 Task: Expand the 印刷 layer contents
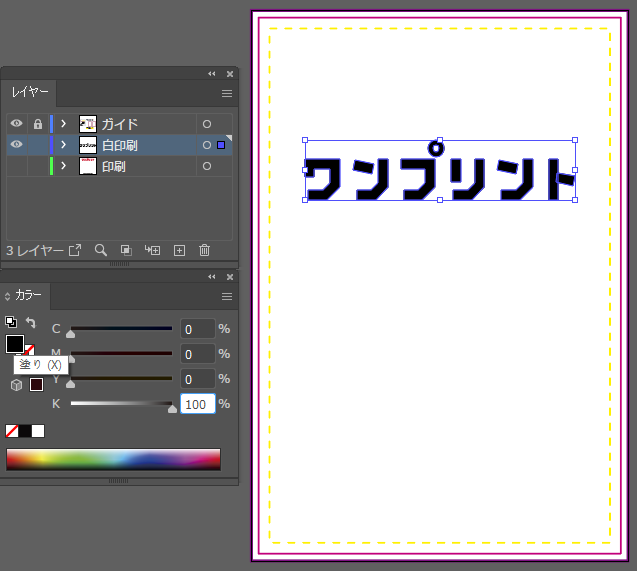(x=63, y=166)
